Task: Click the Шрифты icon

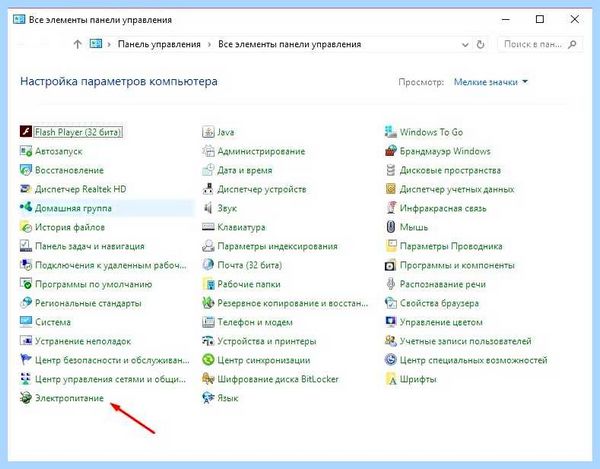Action: point(391,379)
